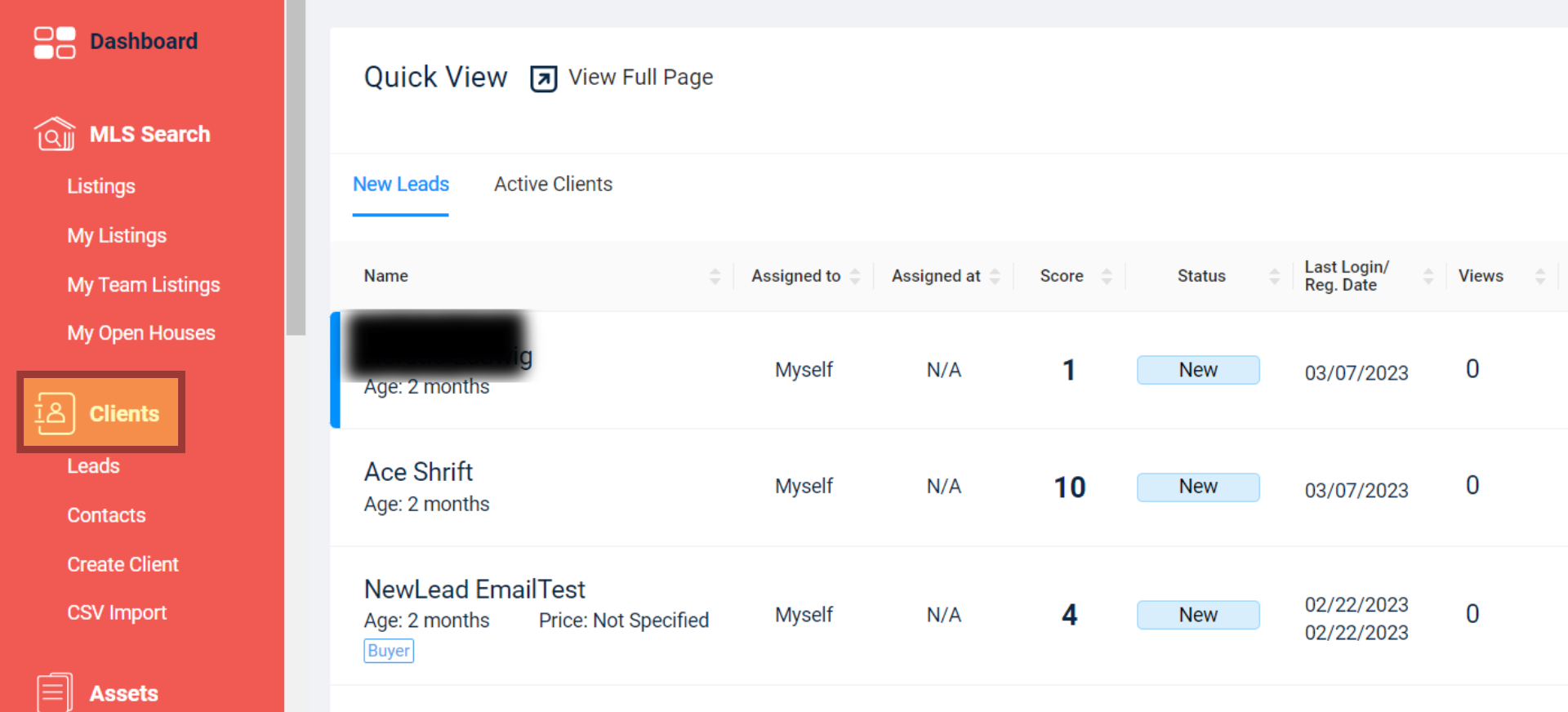Viewport: 1568px width, 712px height.
Task: Click the sidebar vertical scrollbar
Action: click(296, 167)
